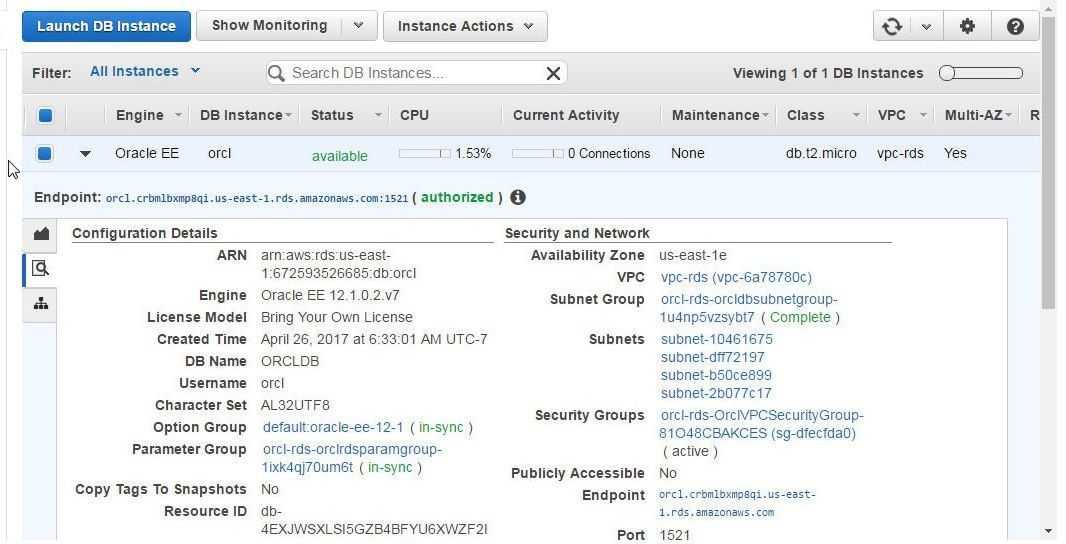Open refresh options dropdown arrow

tap(926, 27)
